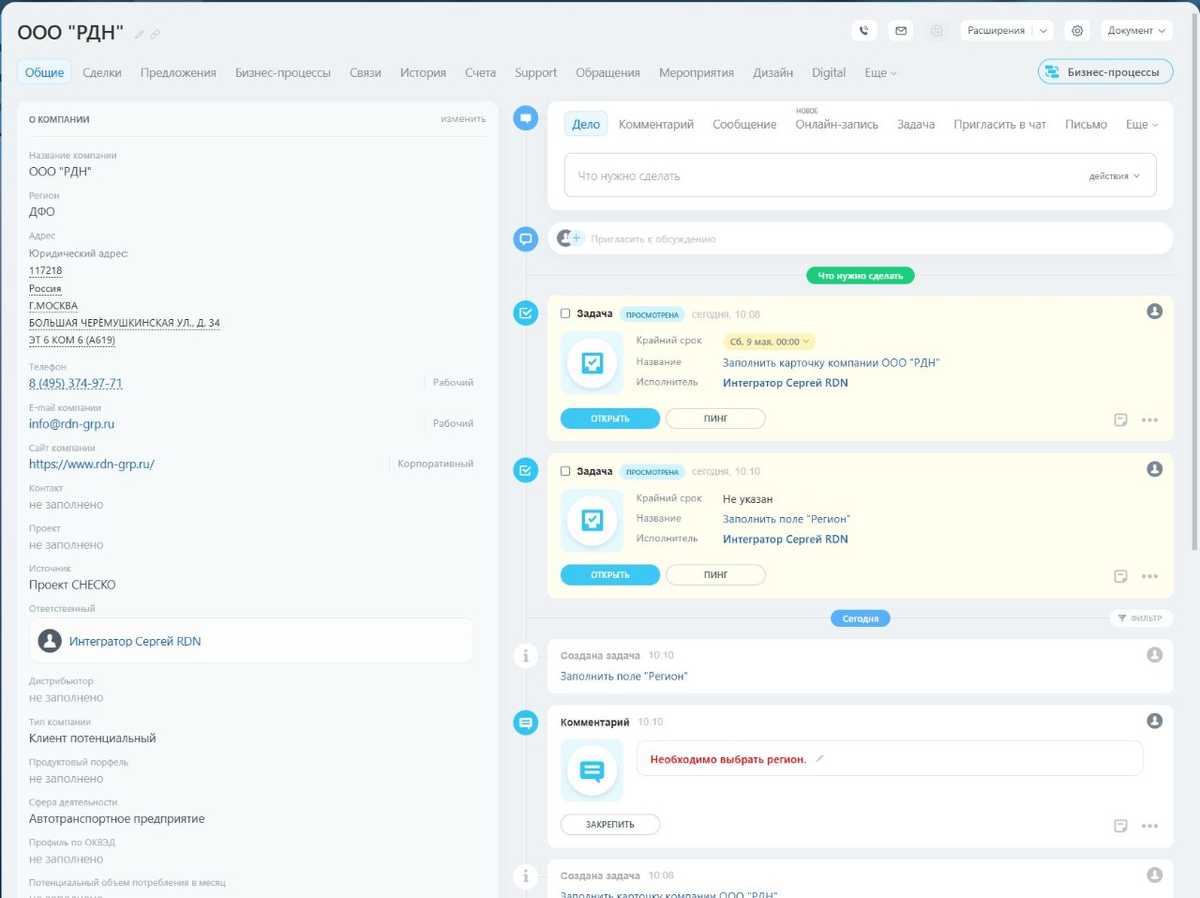Click note icon on Заполнить карточку компании task
1200x898 pixels.
1121,420
